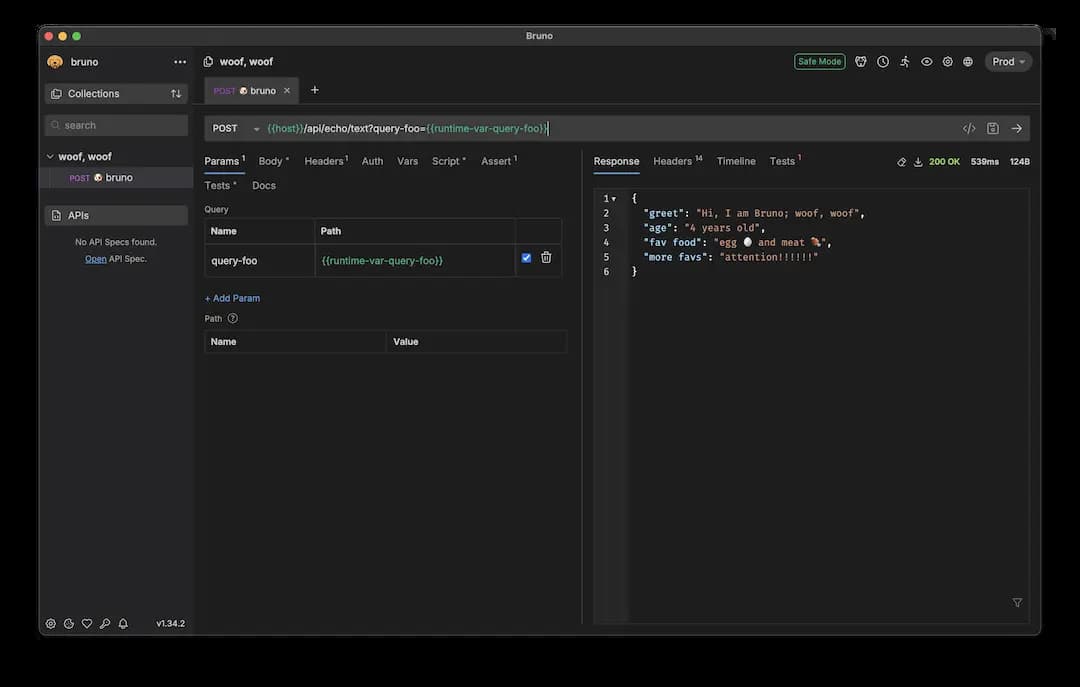This screenshot has width=1080, height=687.
Task: Open notifications via the bell icon
Action: pyautogui.click(x=123, y=624)
